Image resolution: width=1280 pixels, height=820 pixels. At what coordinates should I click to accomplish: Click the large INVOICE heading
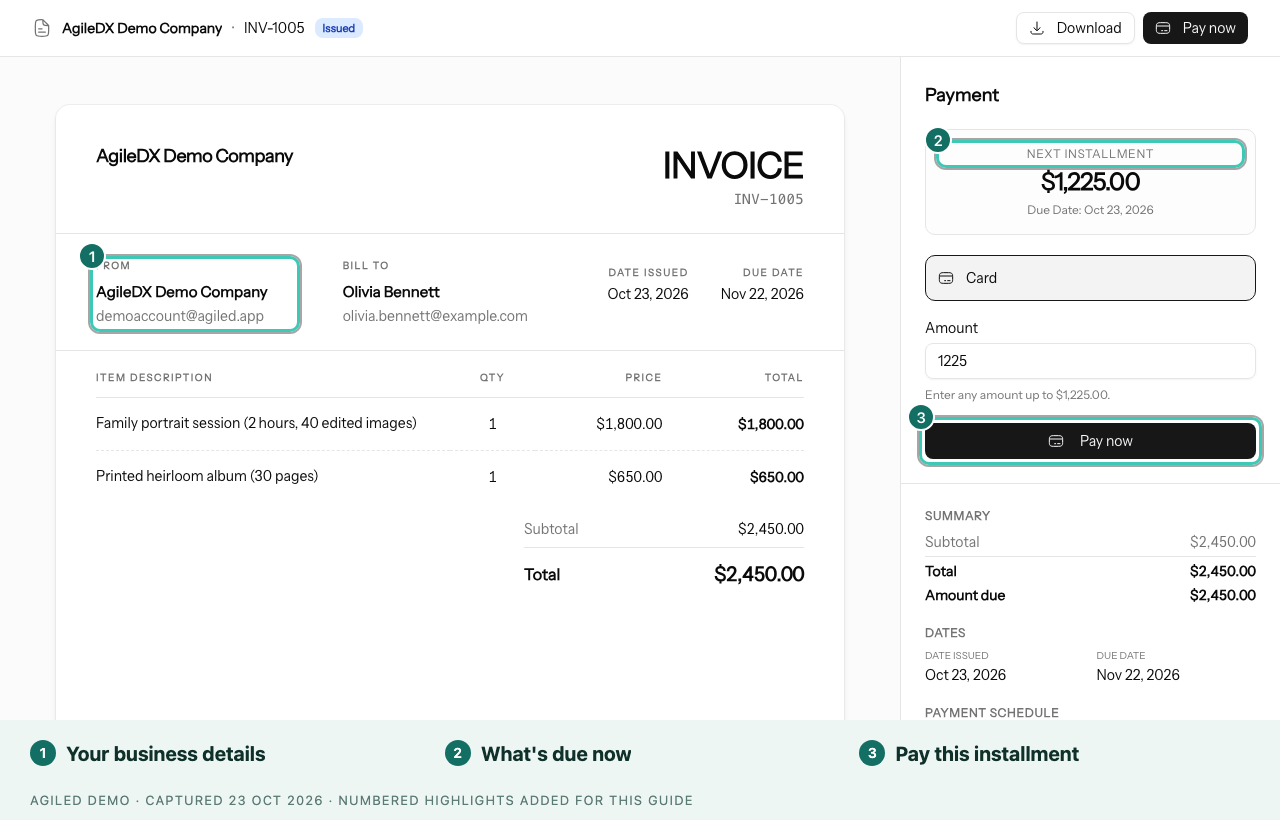733,166
